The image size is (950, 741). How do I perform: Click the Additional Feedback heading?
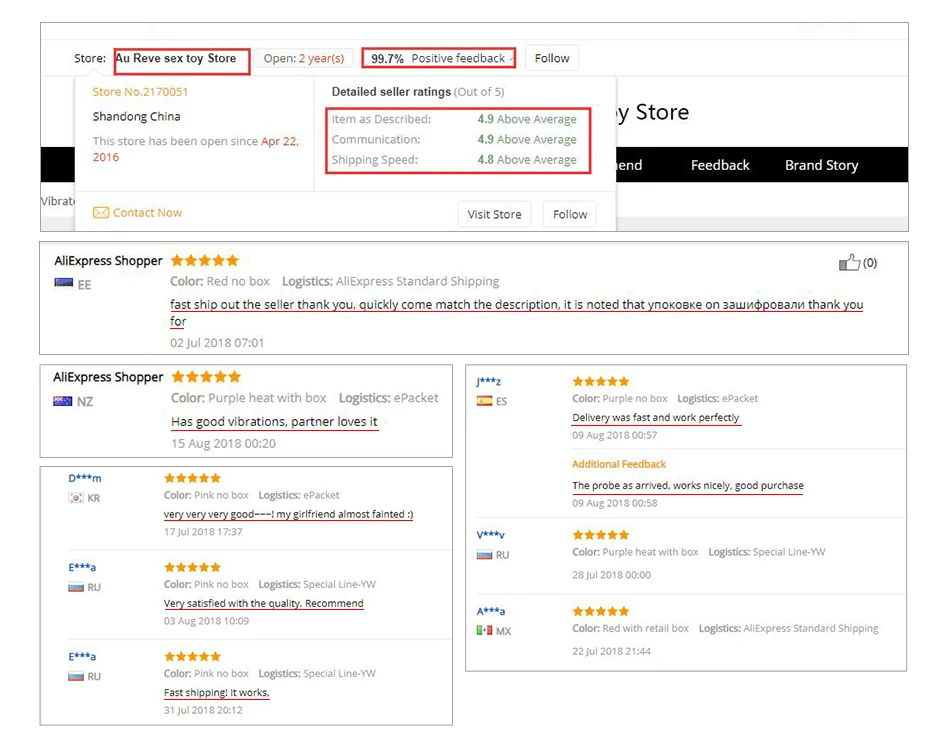619,464
